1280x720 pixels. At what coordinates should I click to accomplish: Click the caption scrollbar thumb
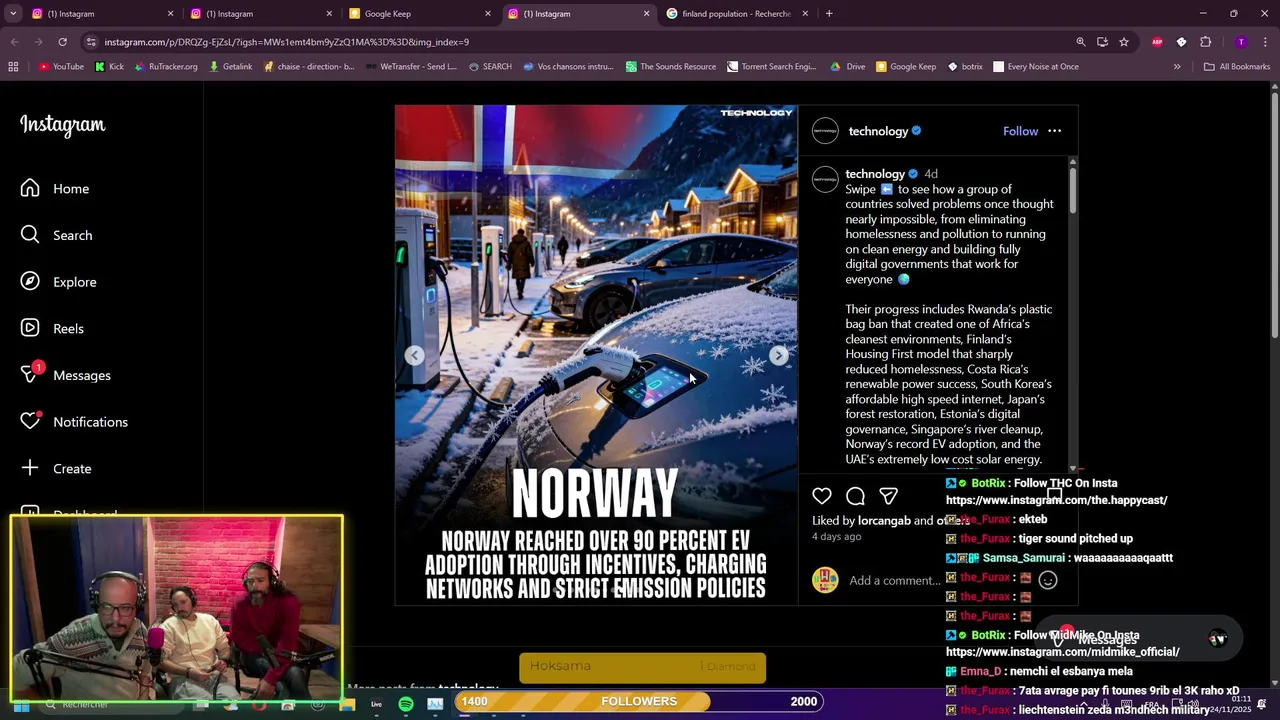pyautogui.click(x=1073, y=188)
